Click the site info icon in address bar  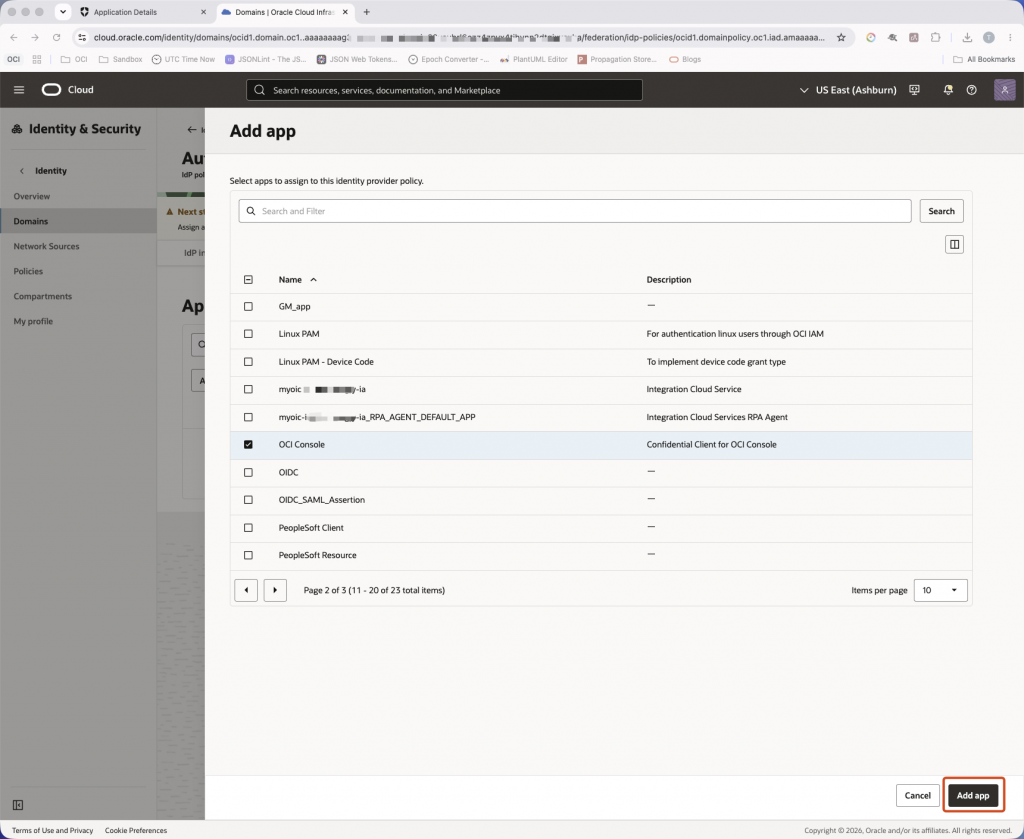[x=82, y=38]
